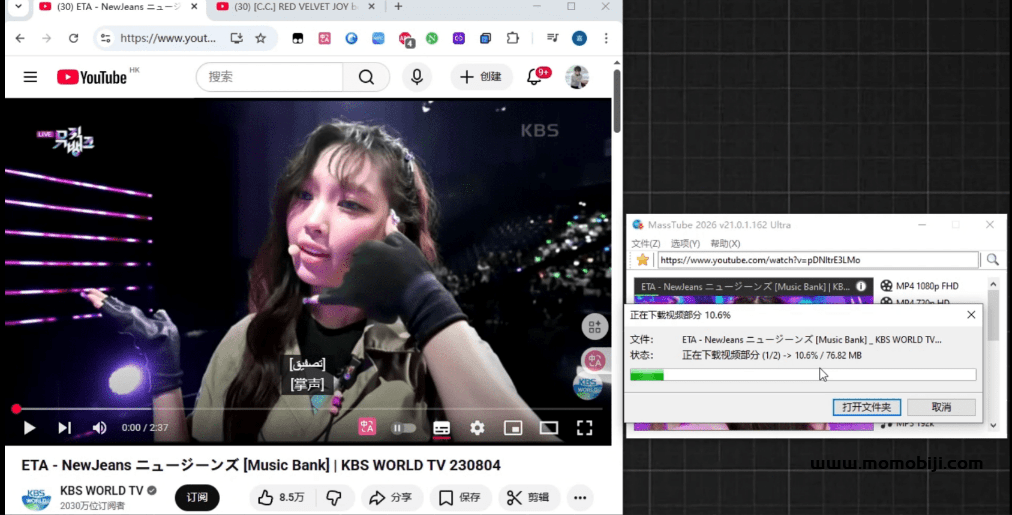Expand more actions (three dots) under video

[x=580, y=497]
